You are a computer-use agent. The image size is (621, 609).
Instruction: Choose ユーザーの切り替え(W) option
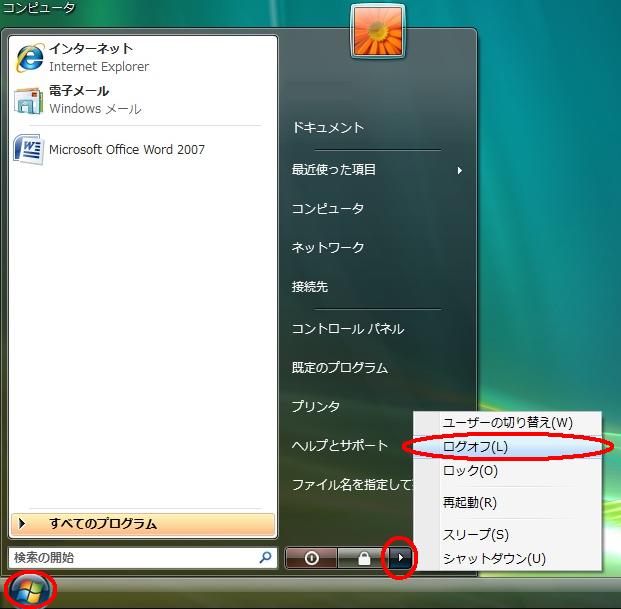click(507, 423)
